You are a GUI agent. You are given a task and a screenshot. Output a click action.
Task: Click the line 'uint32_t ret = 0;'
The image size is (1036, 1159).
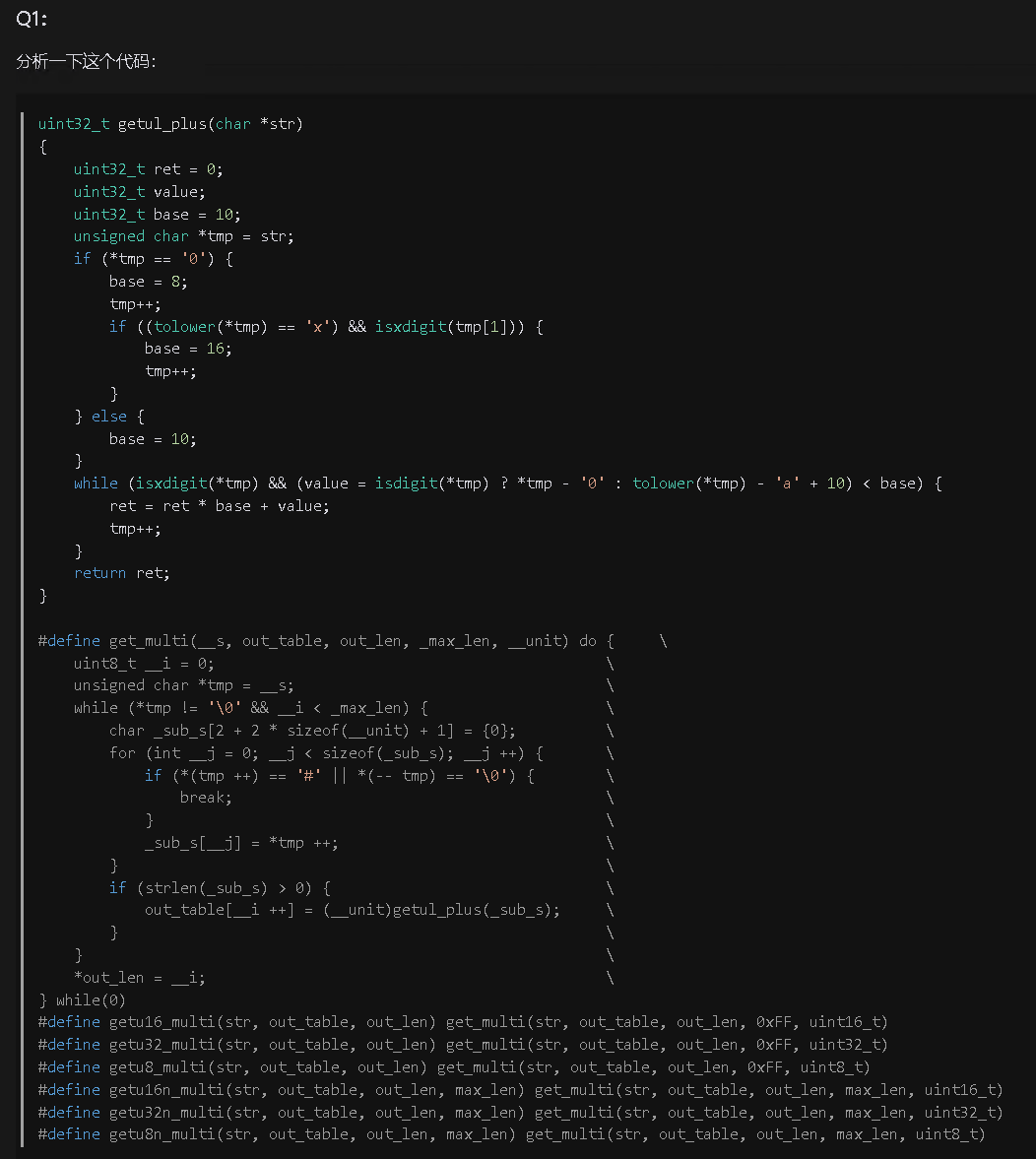(x=148, y=169)
